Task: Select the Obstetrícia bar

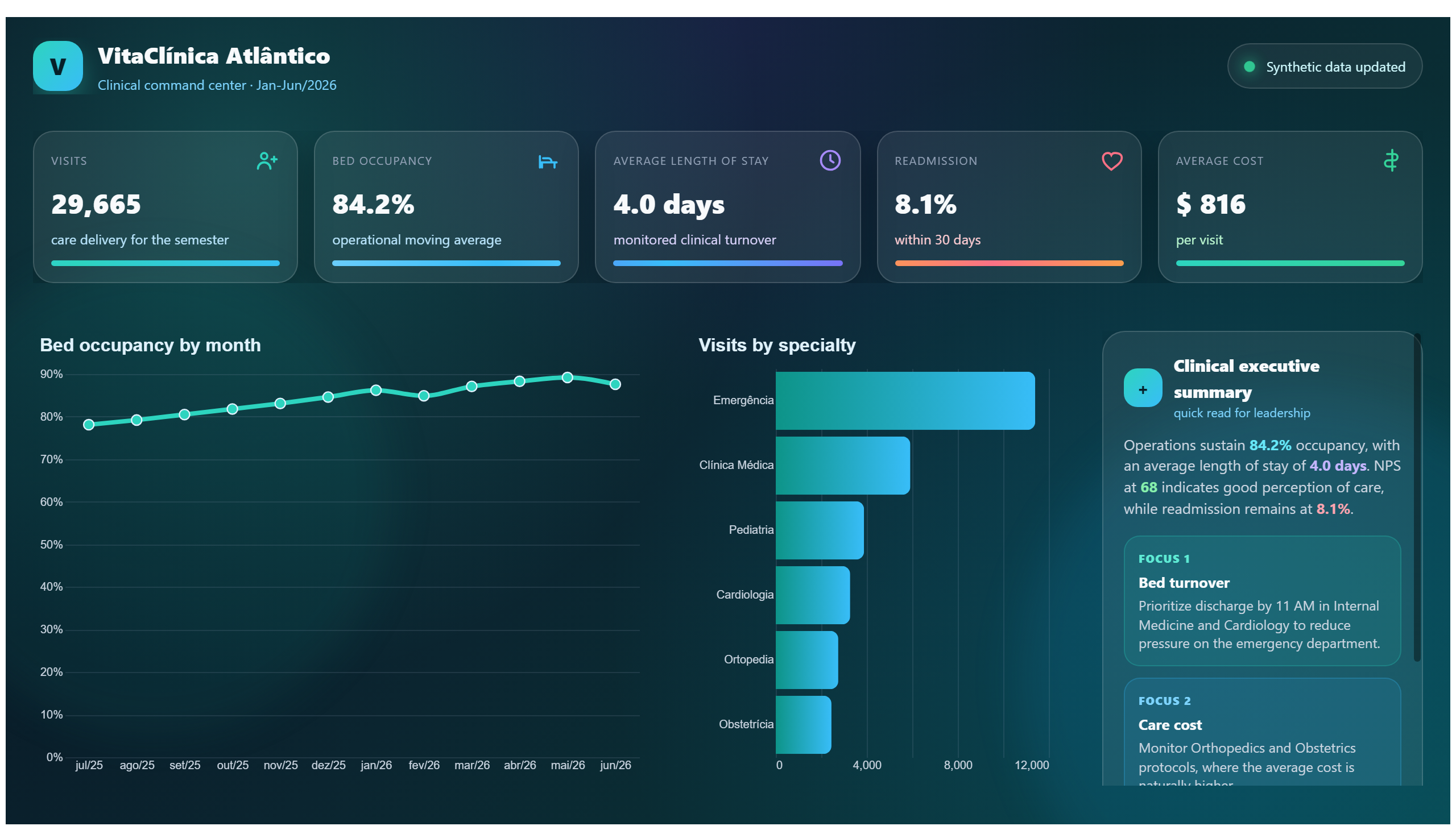Action: tap(804, 724)
